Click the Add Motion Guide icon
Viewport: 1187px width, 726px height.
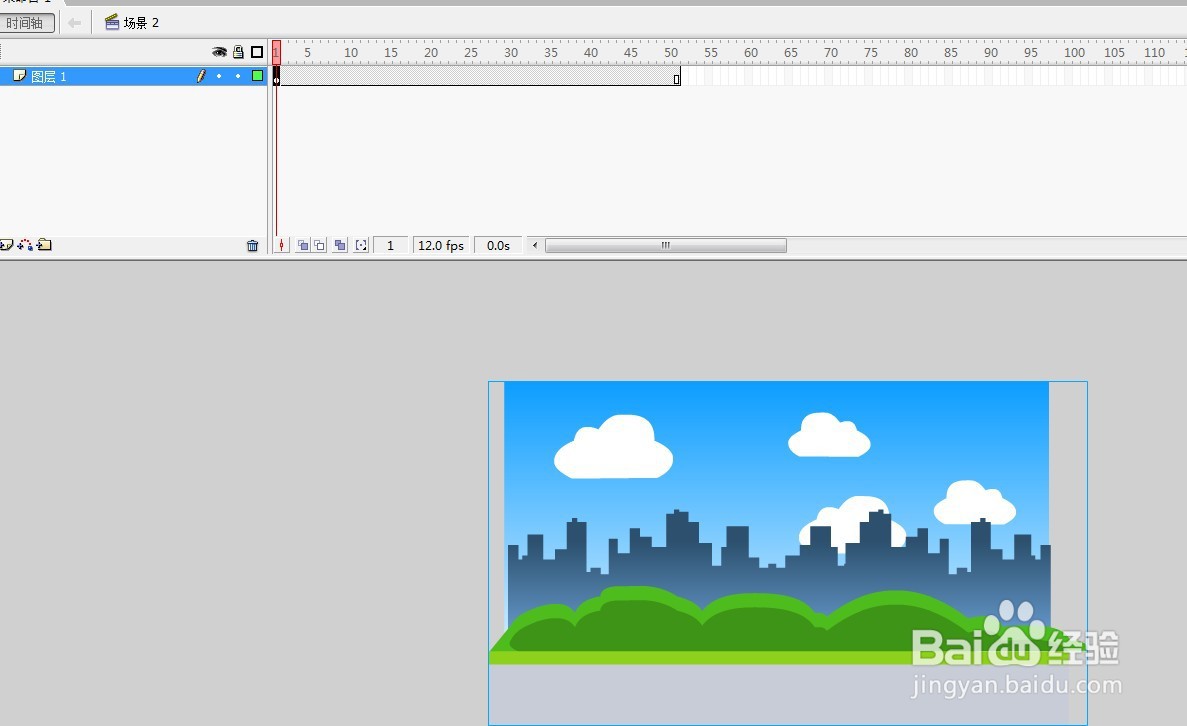point(25,245)
